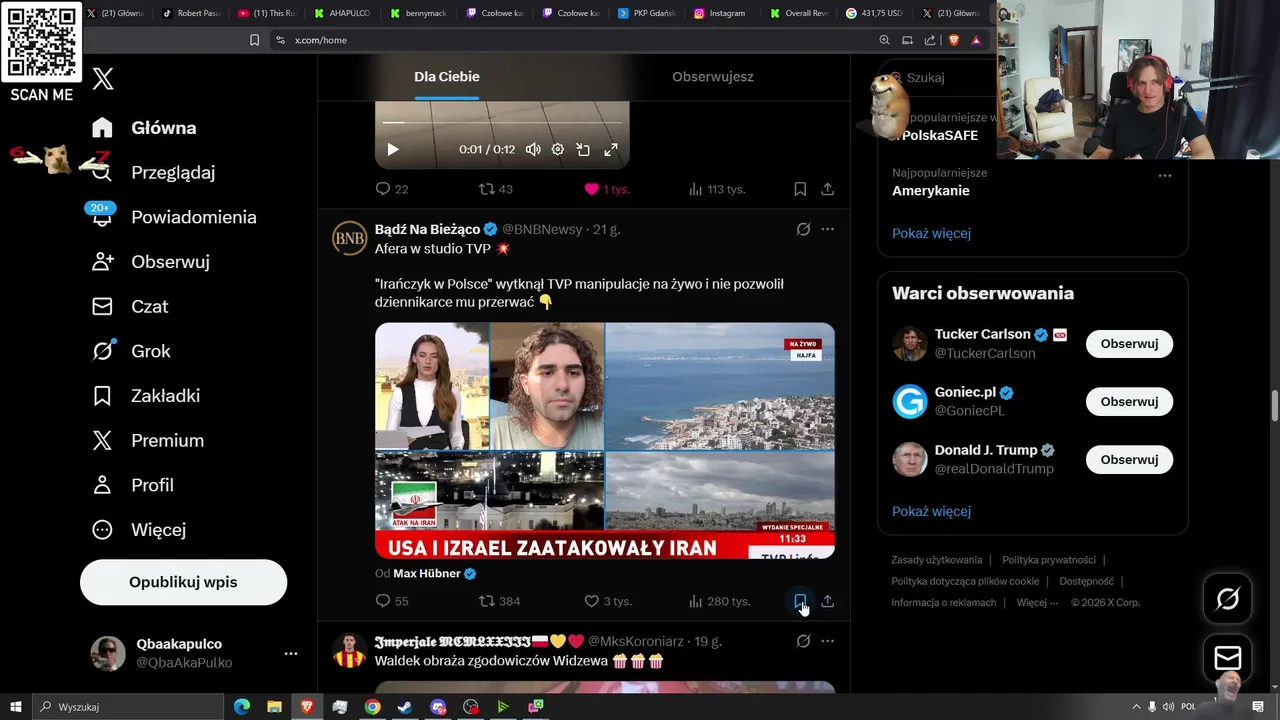Share the BNBNewsy post

pyautogui.click(x=827, y=601)
